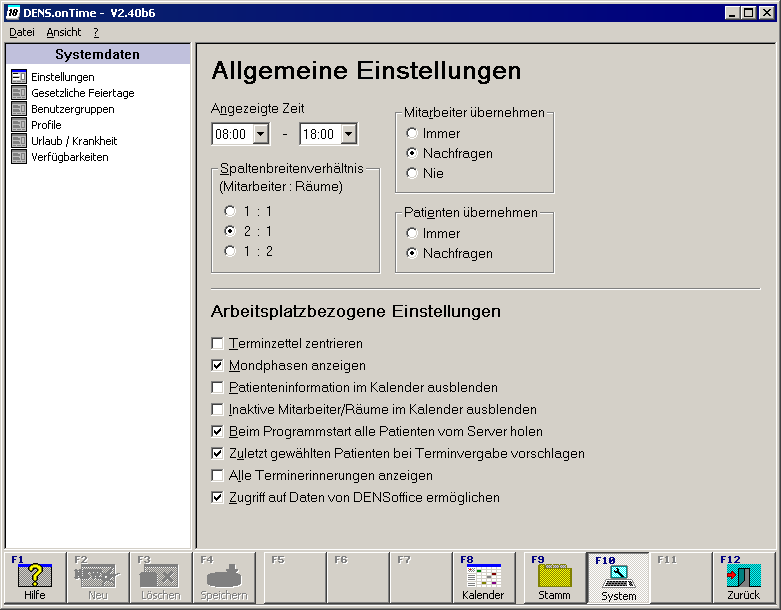Select Gesetzliche Feiertage in Systemdaten list
The width and height of the screenshot is (781, 610).
[x=83, y=93]
